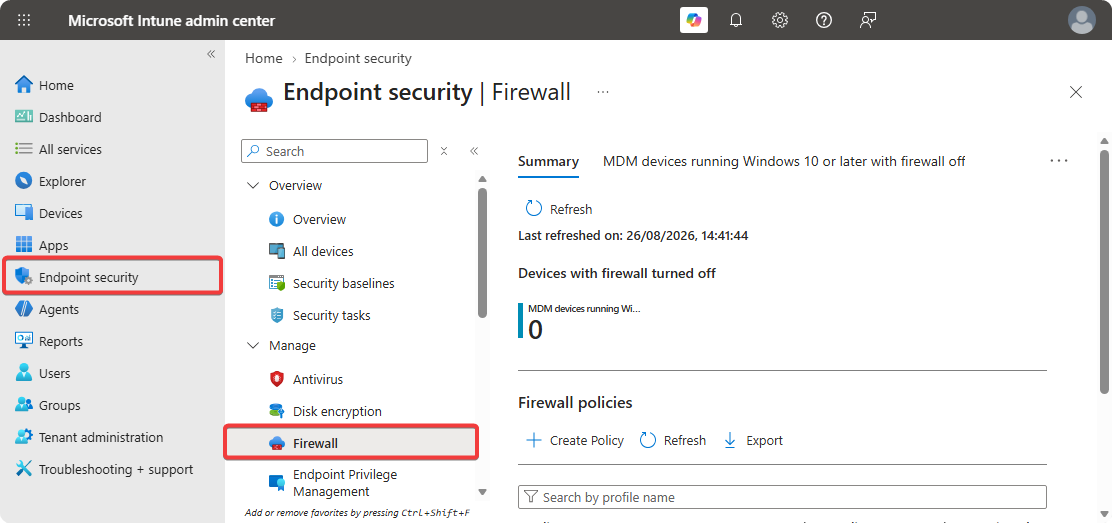Open the app launcher waffle icon
This screenshot has height=523, width=1112.
[24, 20]
